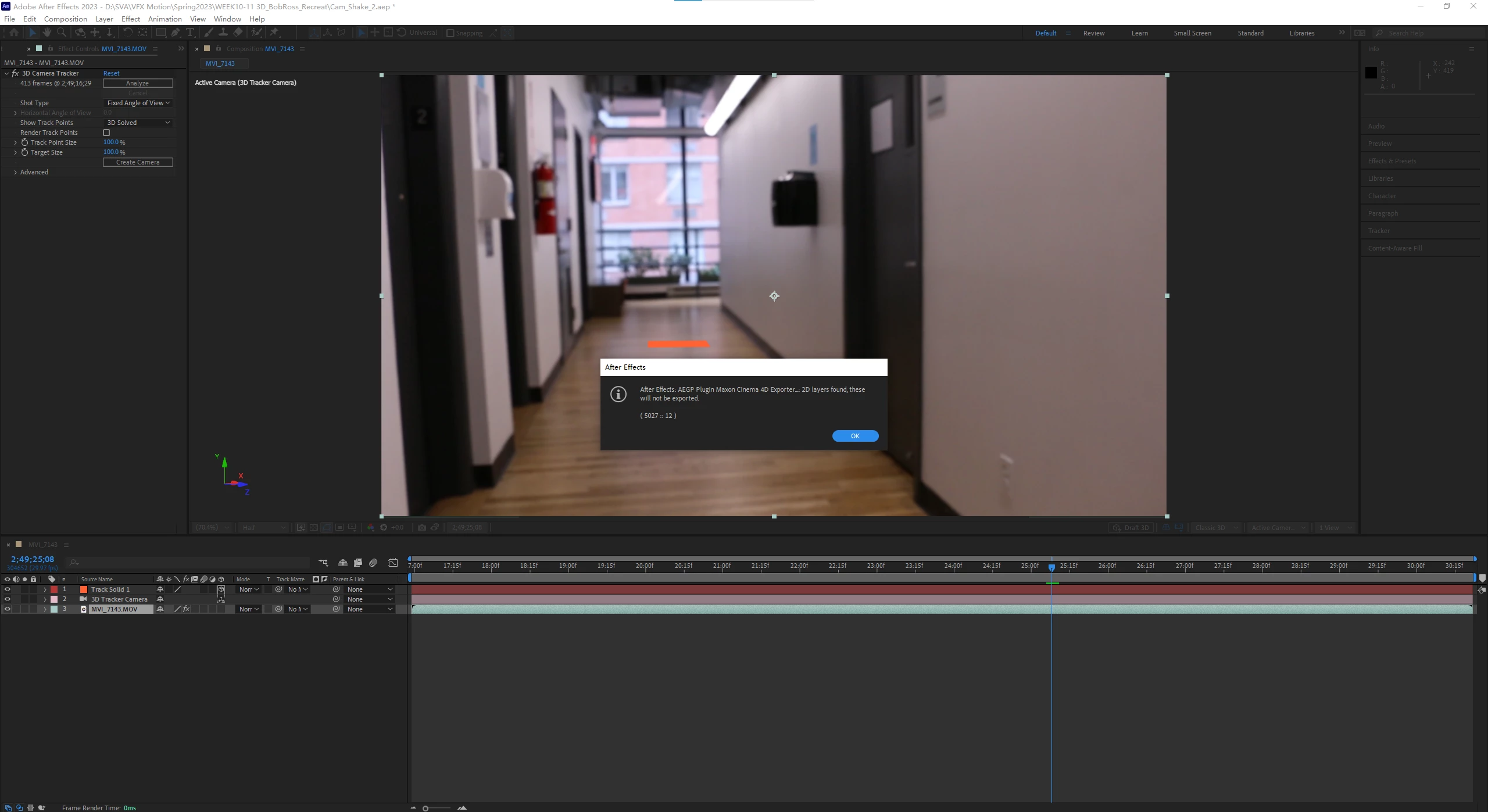This screenshot has width=1488, height=812.
Task: Select the Clone Stamp tool
Action: coord(223,33)
